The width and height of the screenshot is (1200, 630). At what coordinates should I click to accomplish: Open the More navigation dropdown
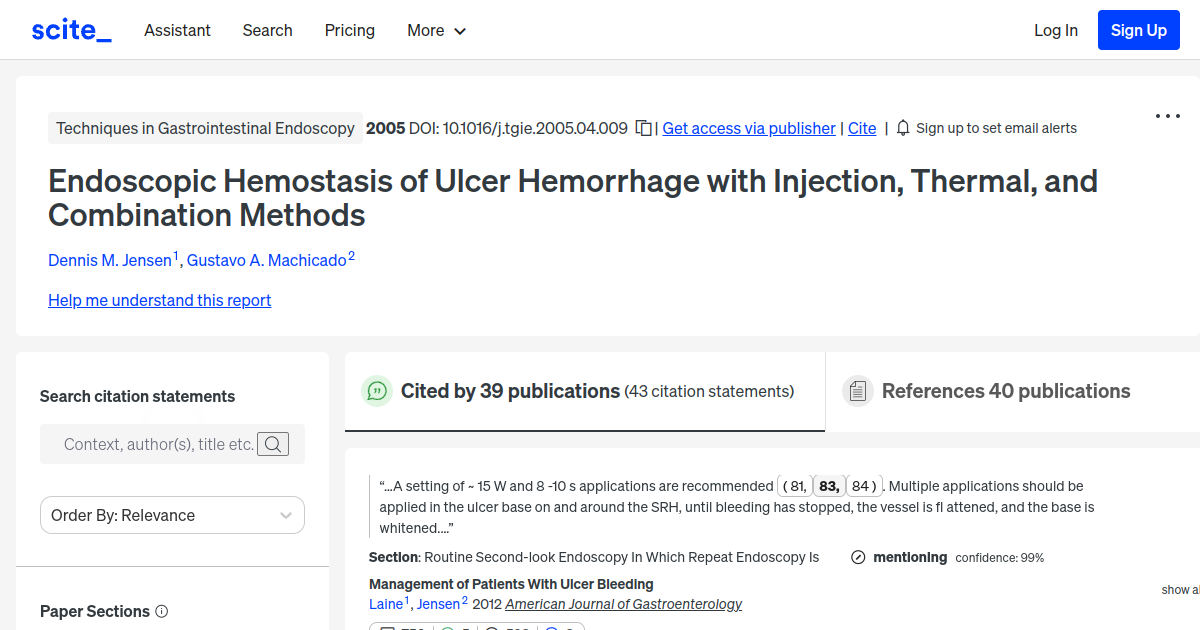pyautogui.click(x=436, y=31)
